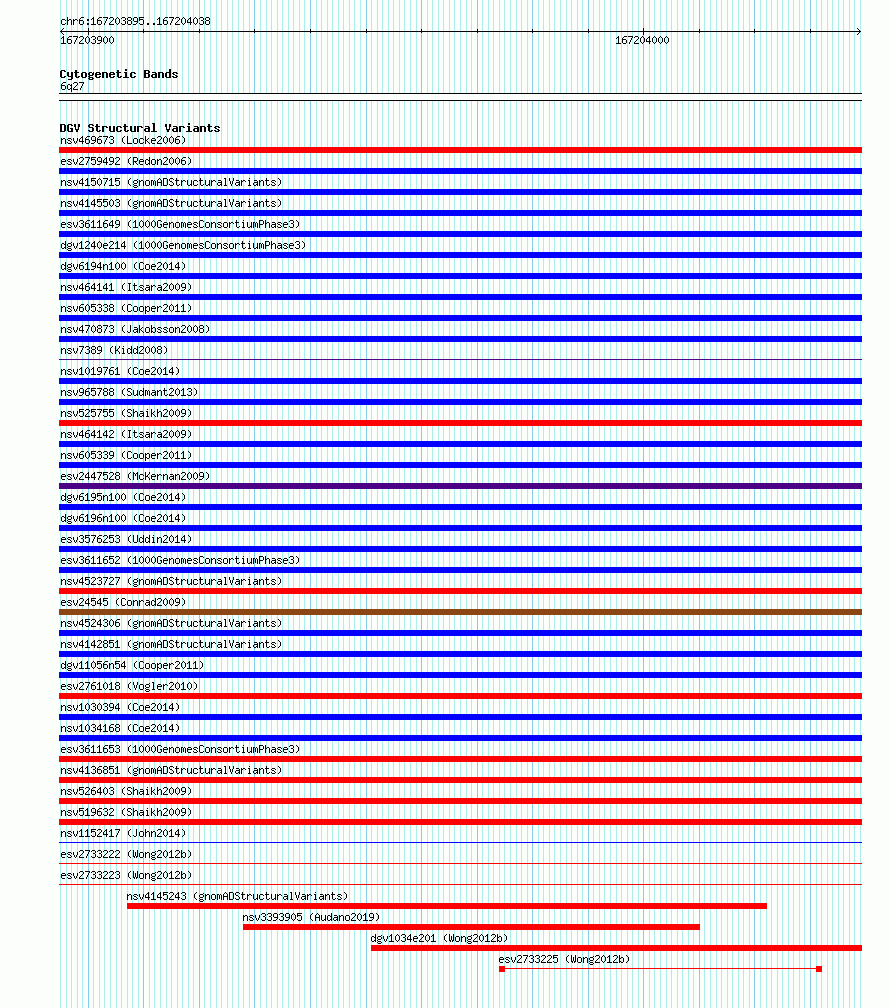Open esv2759492 (Redon2006) variant label
Viewport: 890px width, 1008px height.
tap(126, 161)
